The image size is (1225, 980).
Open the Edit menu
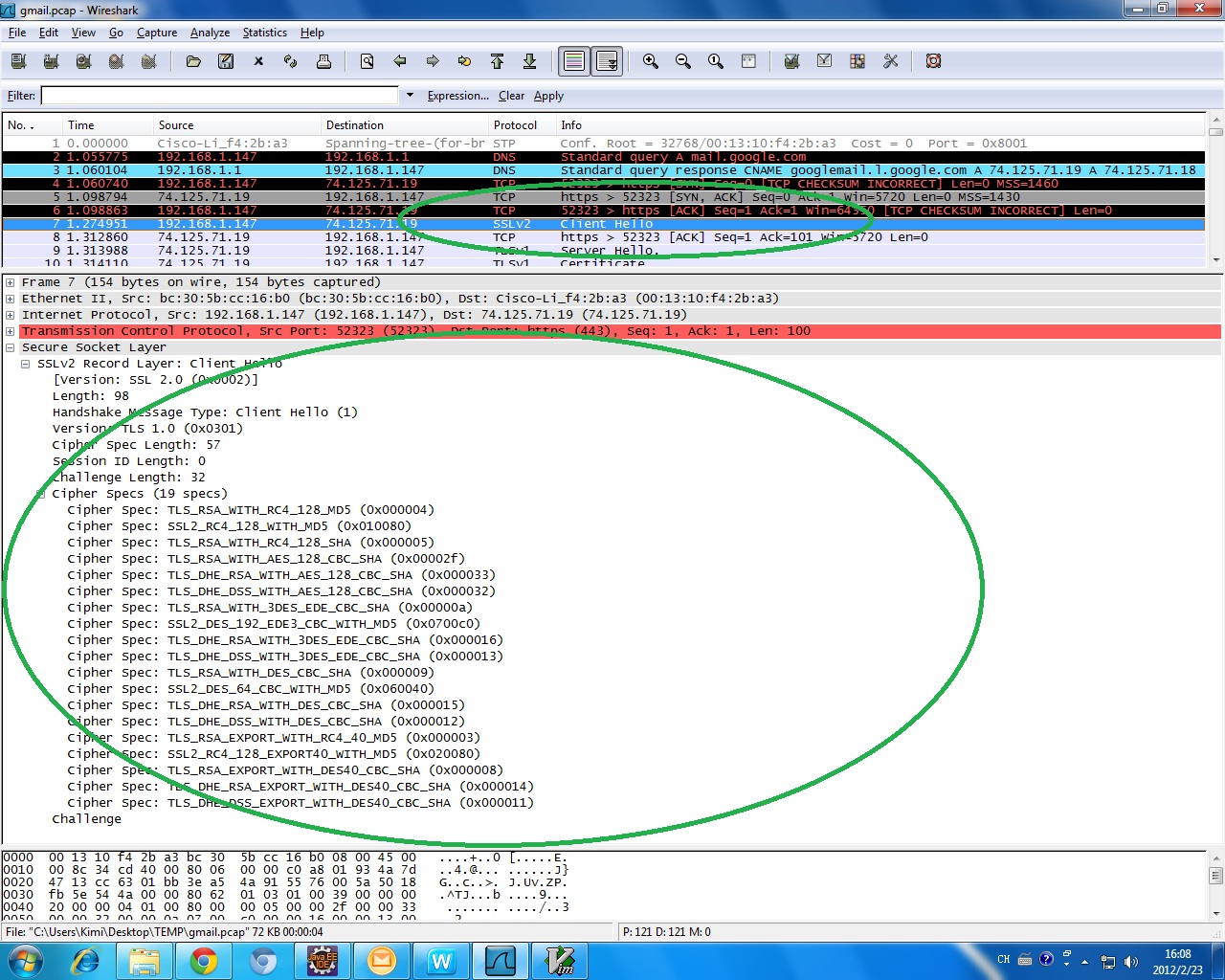point(49,33)
